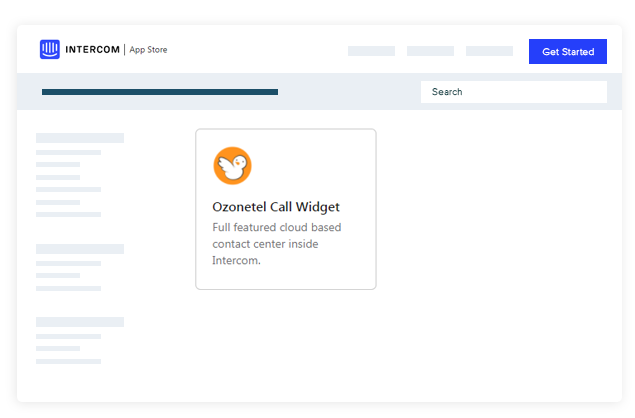Click the Ozonetel card description text

[277, 244]
